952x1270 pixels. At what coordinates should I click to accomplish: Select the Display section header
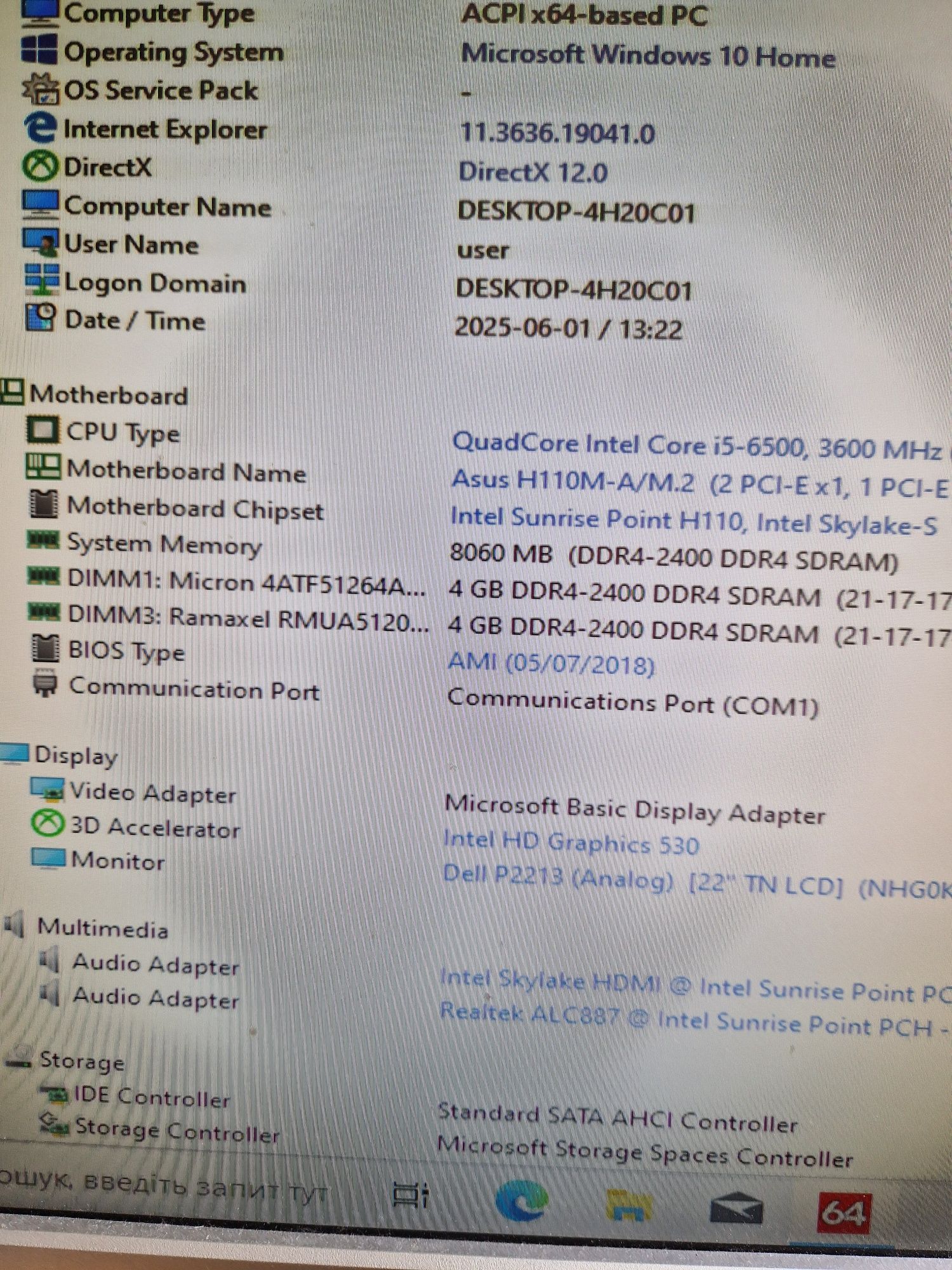(x=76, y=756)
